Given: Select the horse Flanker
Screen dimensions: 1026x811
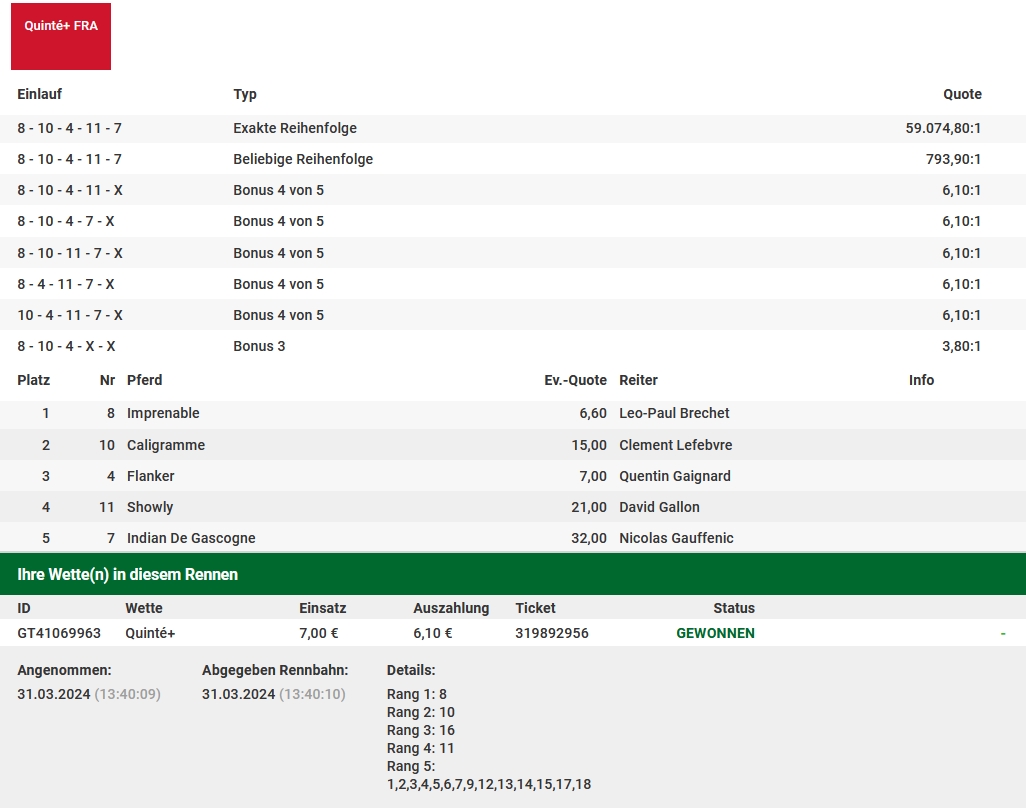Looking at the screenshot, I should [x=150, y=477].
